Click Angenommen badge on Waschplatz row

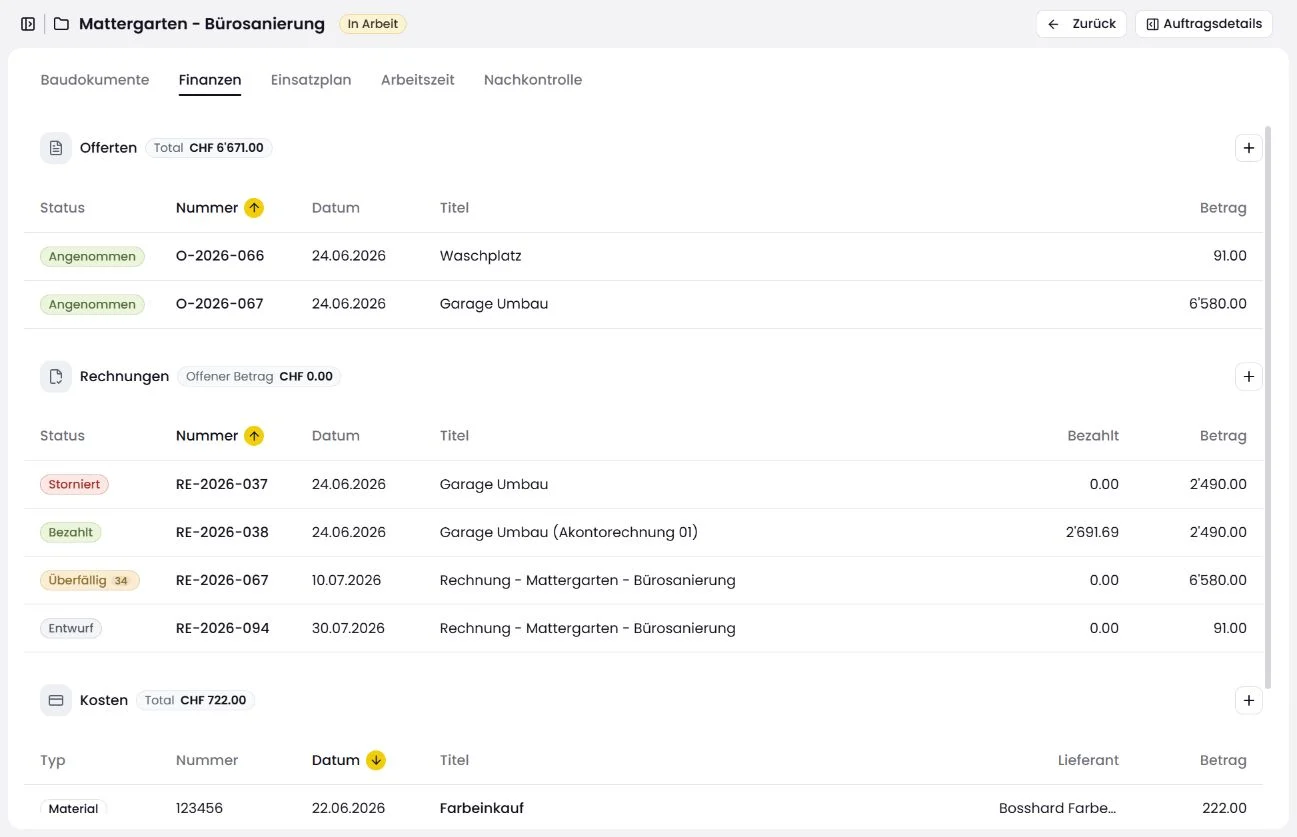coord(92,257)
